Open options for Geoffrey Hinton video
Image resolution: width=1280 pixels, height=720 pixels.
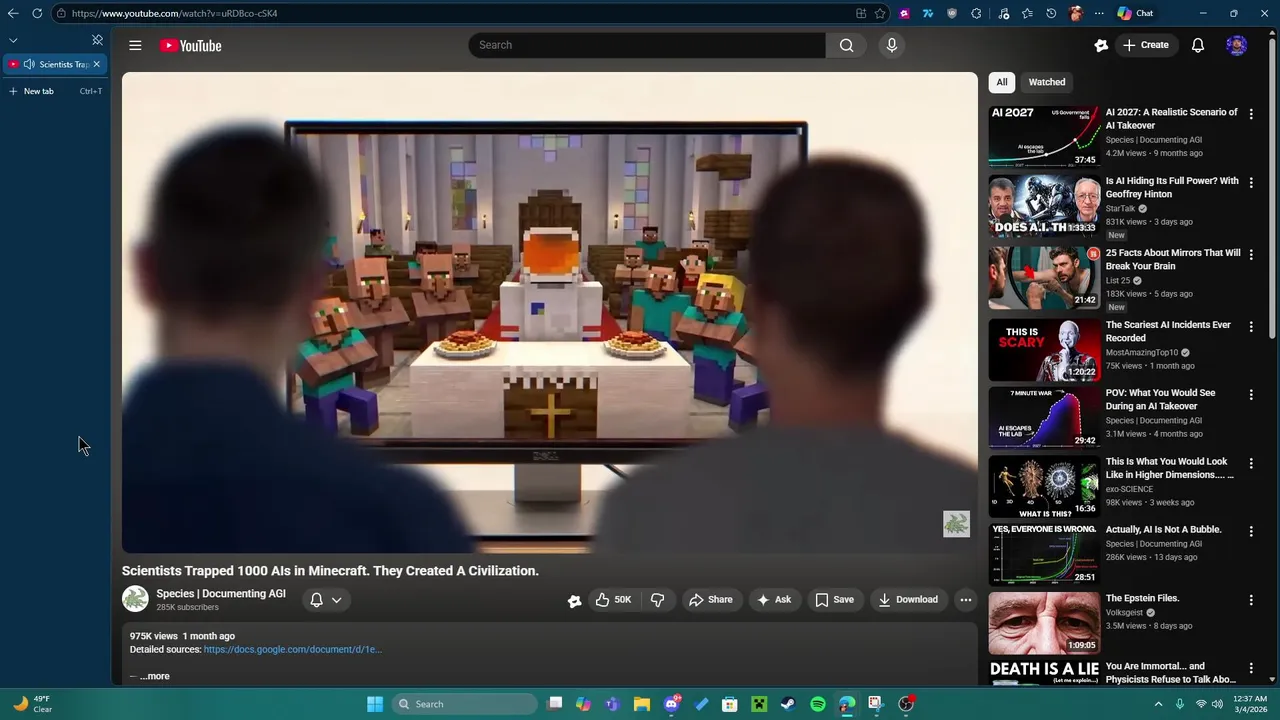click(x=1250, y=183)
